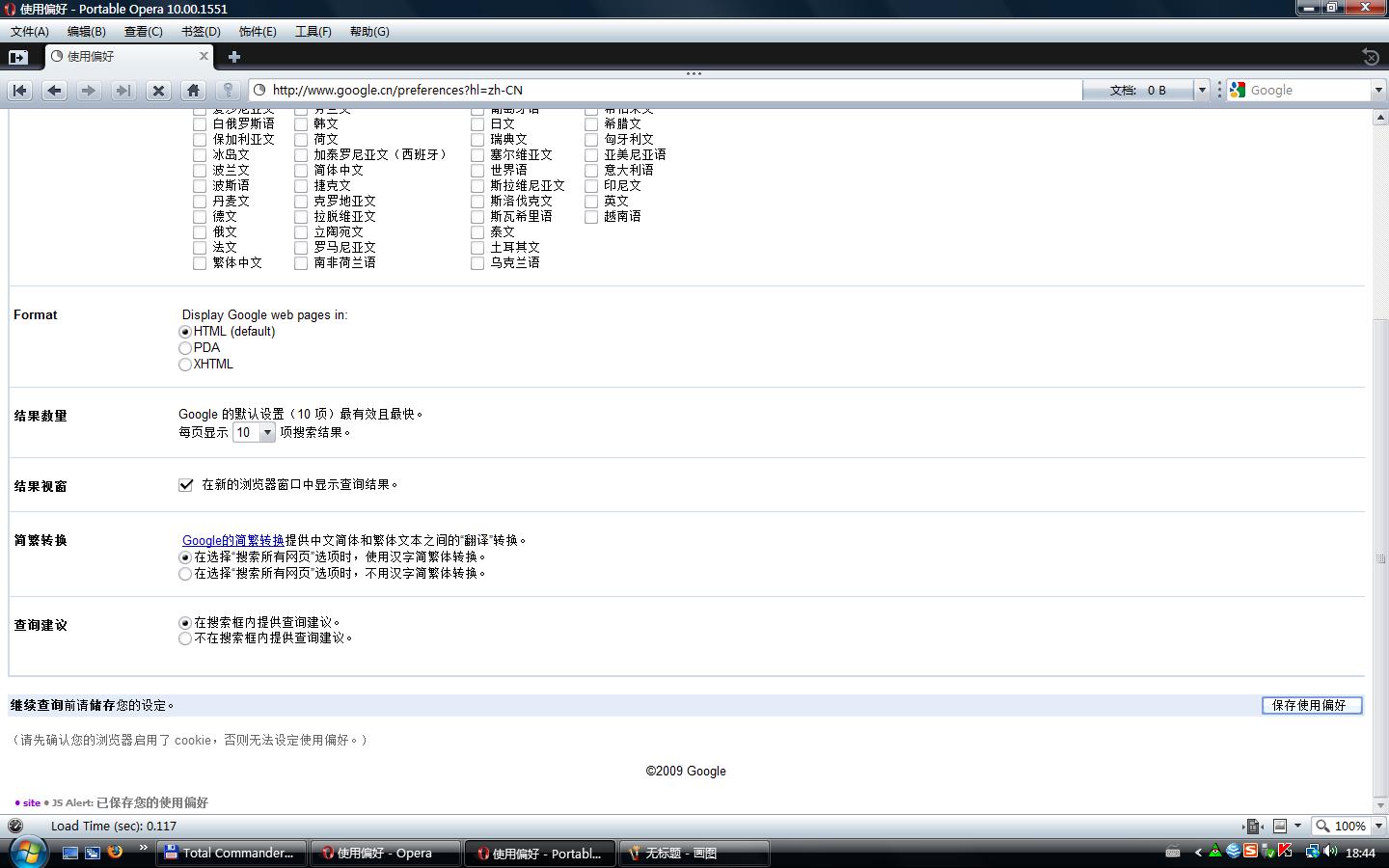Select the XHTML format radio button
Screen dimensions: 1389x868
pyautogui.click(x=185, y=365)
